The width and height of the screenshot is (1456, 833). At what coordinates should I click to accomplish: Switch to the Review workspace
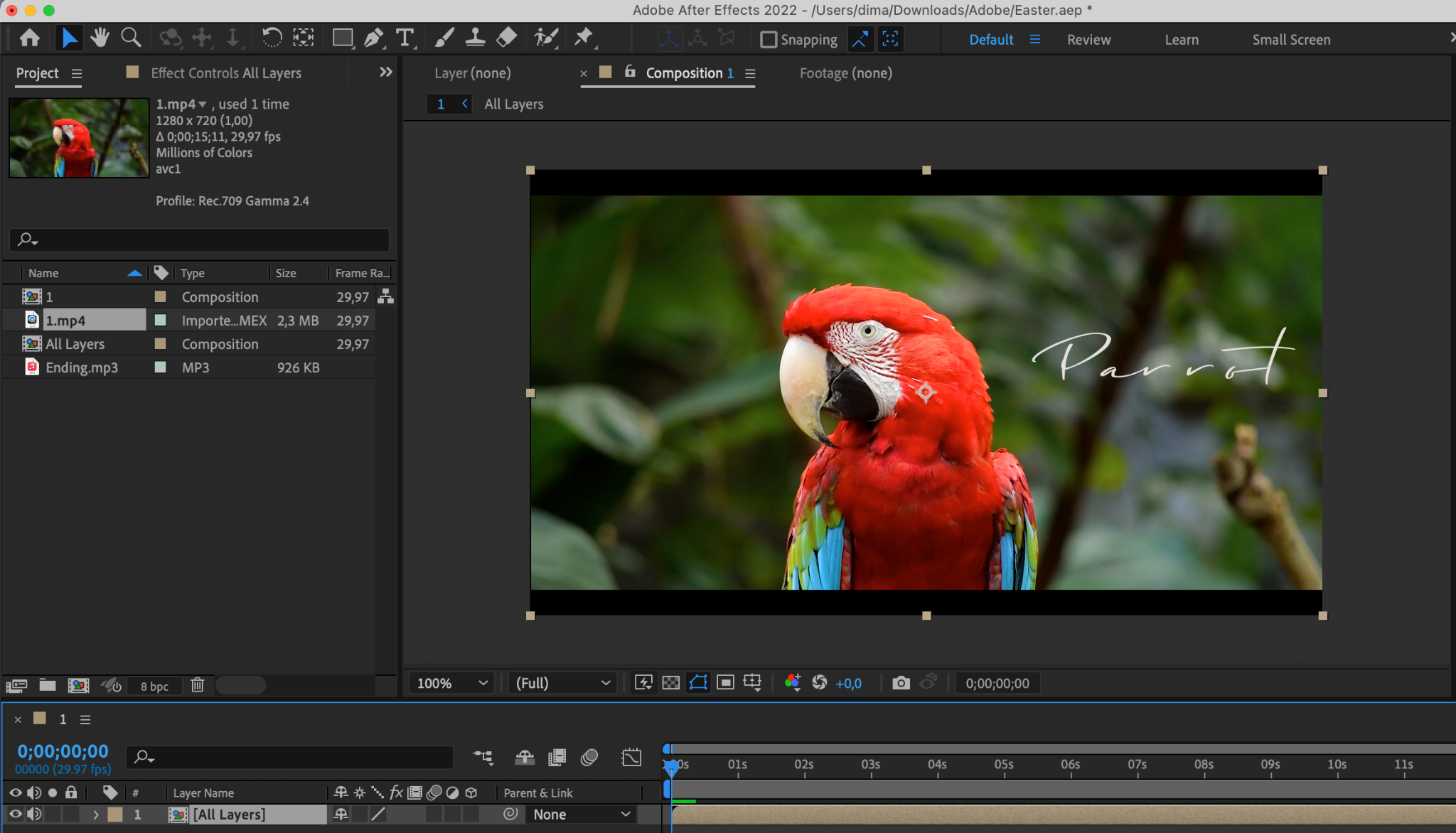[1088, 40]
